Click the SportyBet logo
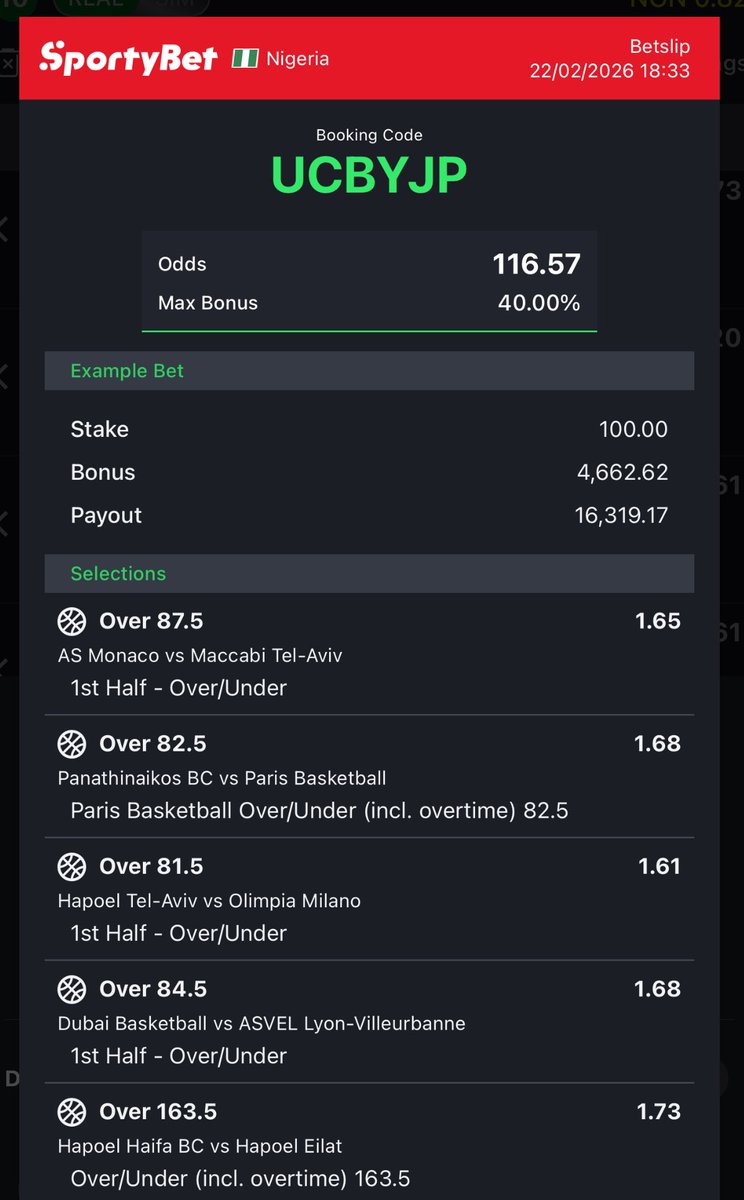Image resolution: width=744 pixels, height=1200 pixels. [128, 58]
